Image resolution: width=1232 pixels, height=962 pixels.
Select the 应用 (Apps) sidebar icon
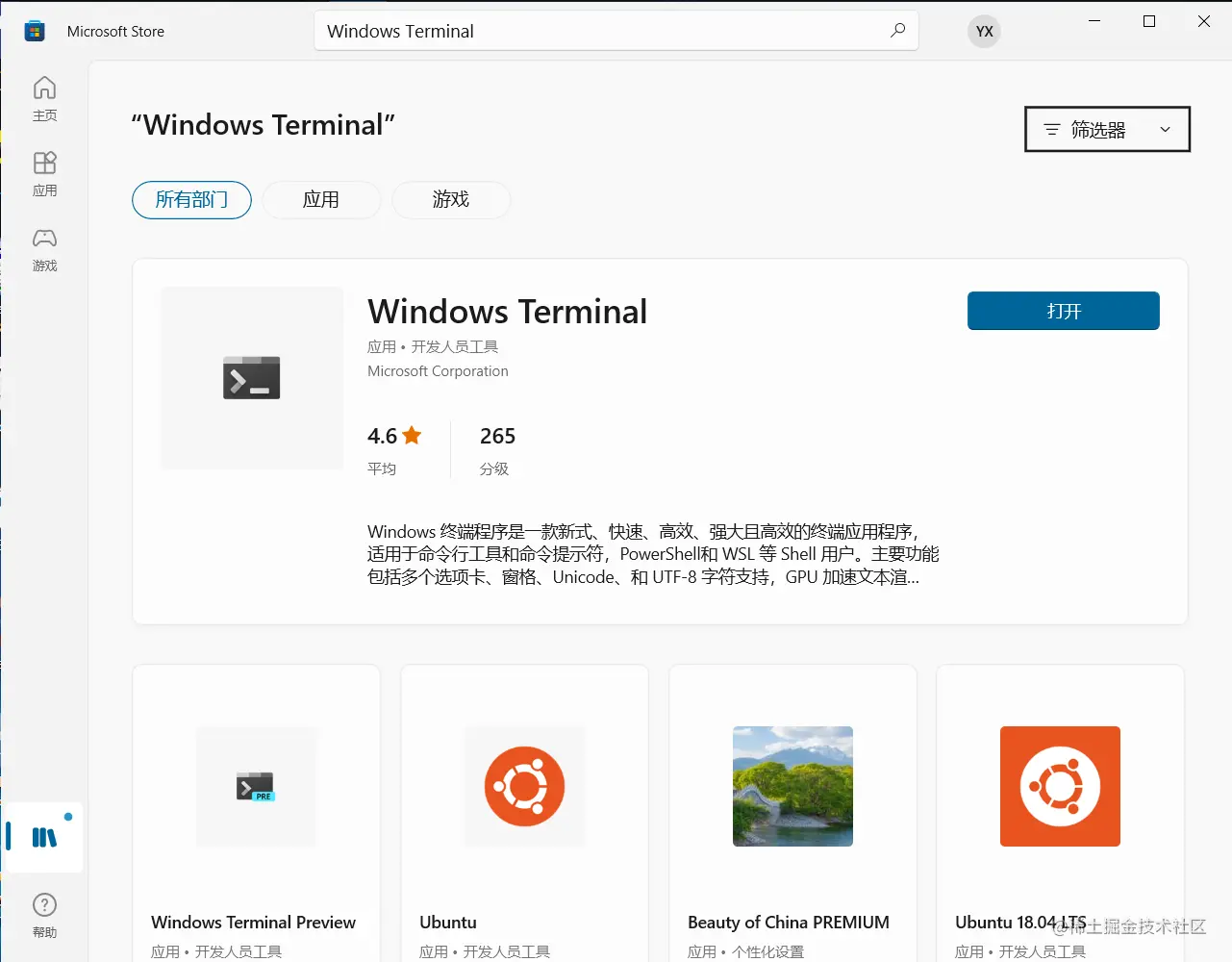44,173
